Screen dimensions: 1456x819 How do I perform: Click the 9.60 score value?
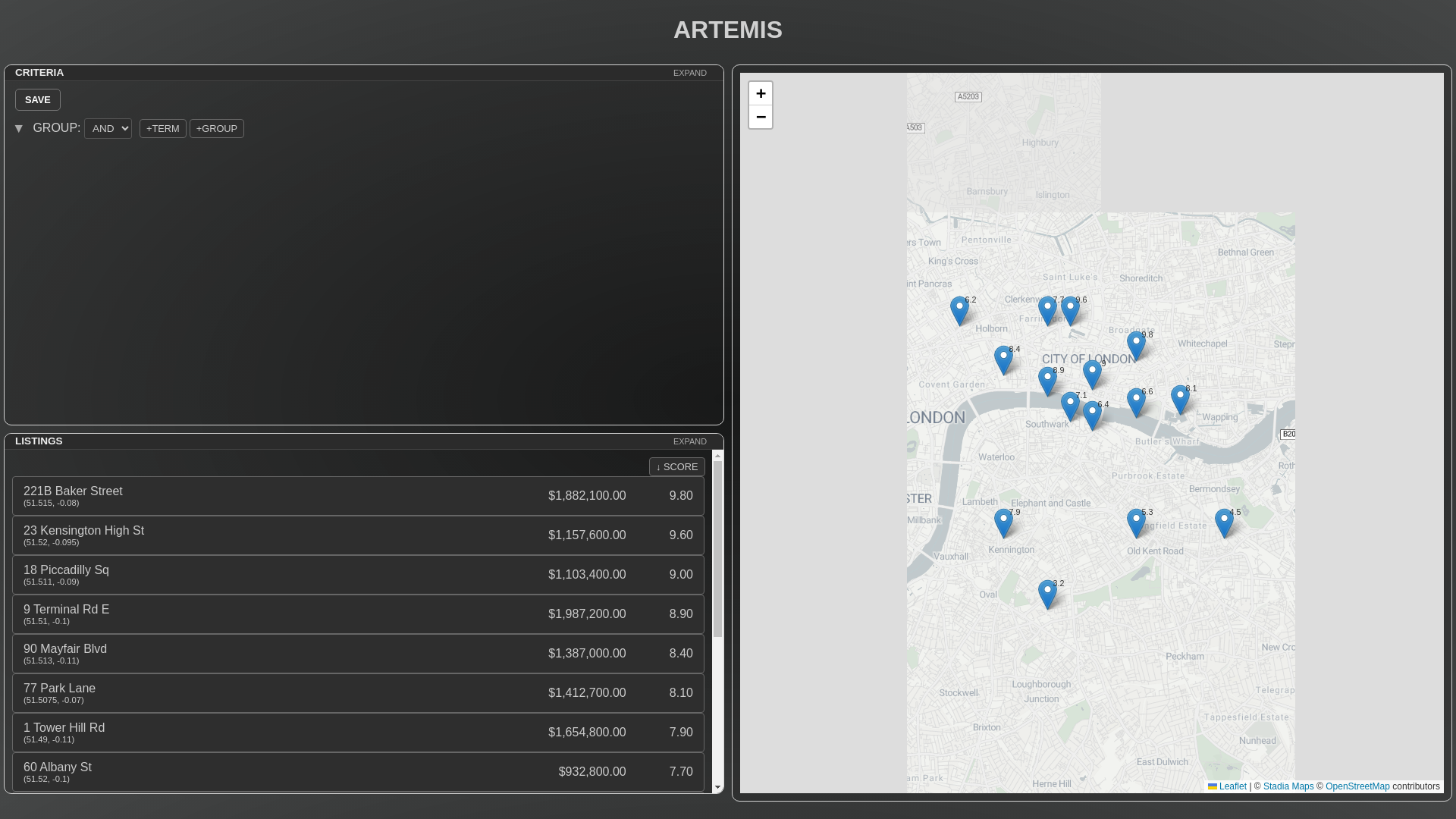(681, 535)
